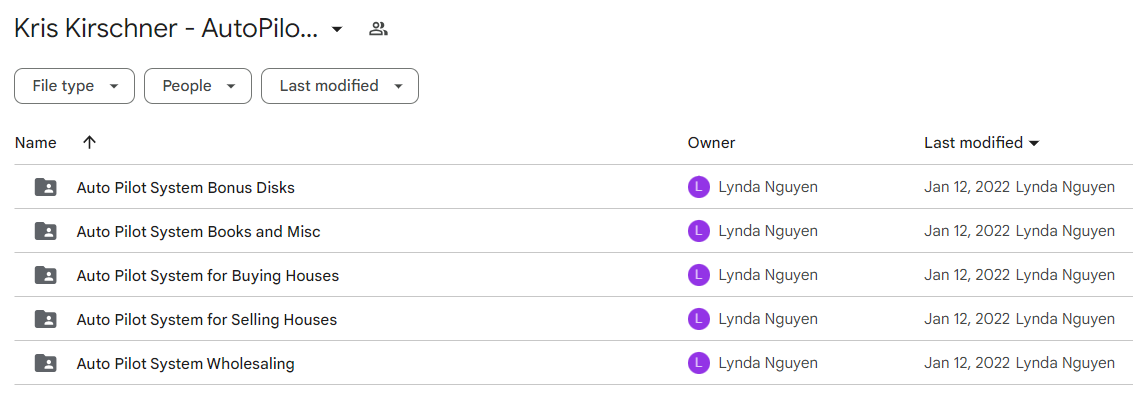Click the Name column header

(x=35, y=143)
